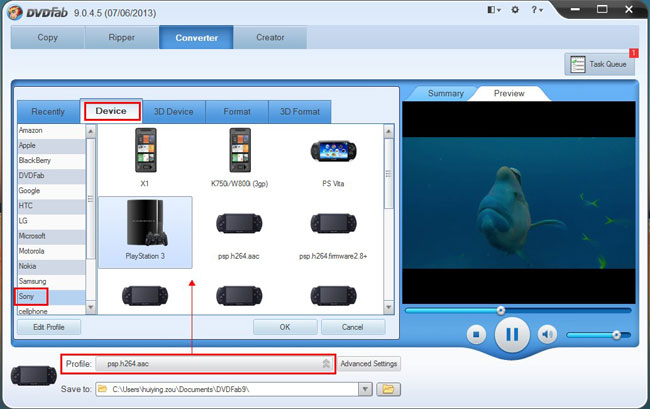Open the Converter tab

coord(196,37)
